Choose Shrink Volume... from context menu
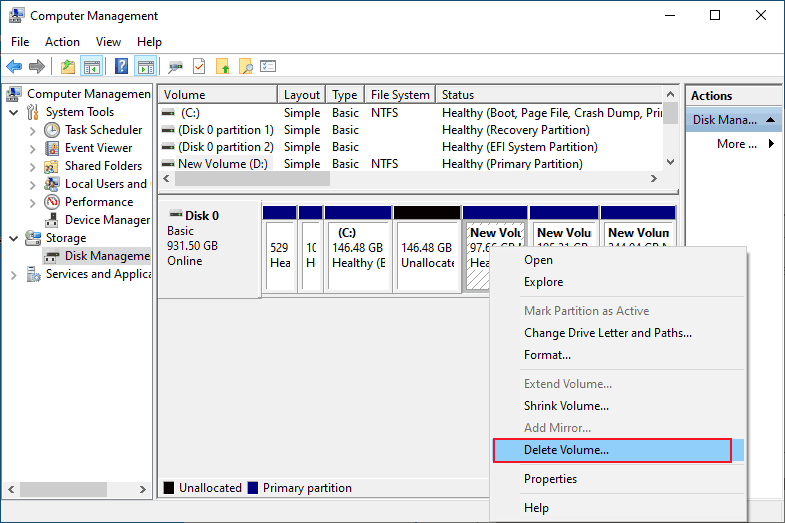The width and height of the screenshot is (785, 523). pos(618,406)
